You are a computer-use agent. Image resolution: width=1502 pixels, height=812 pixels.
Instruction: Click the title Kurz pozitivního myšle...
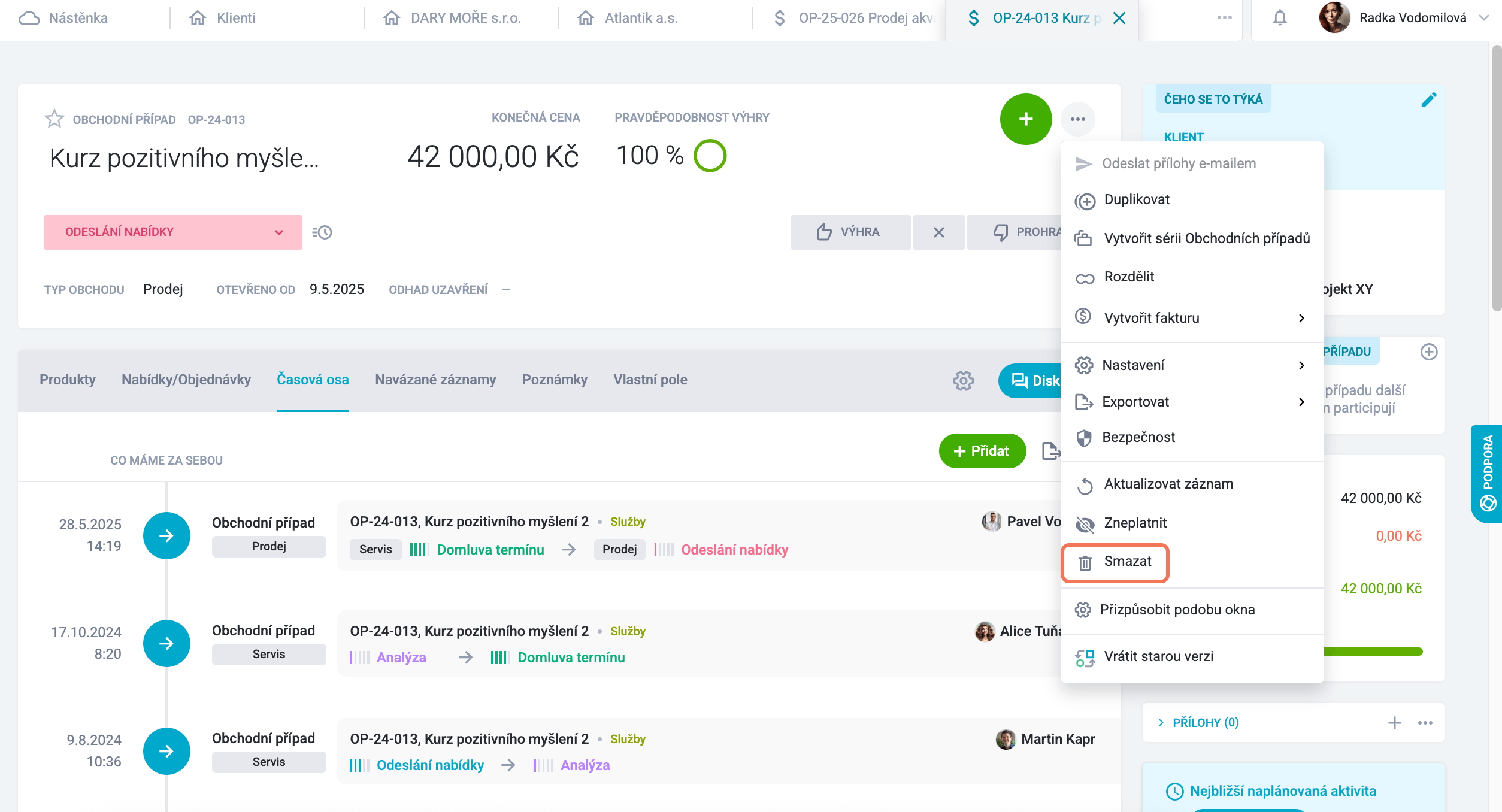point(184,159)
